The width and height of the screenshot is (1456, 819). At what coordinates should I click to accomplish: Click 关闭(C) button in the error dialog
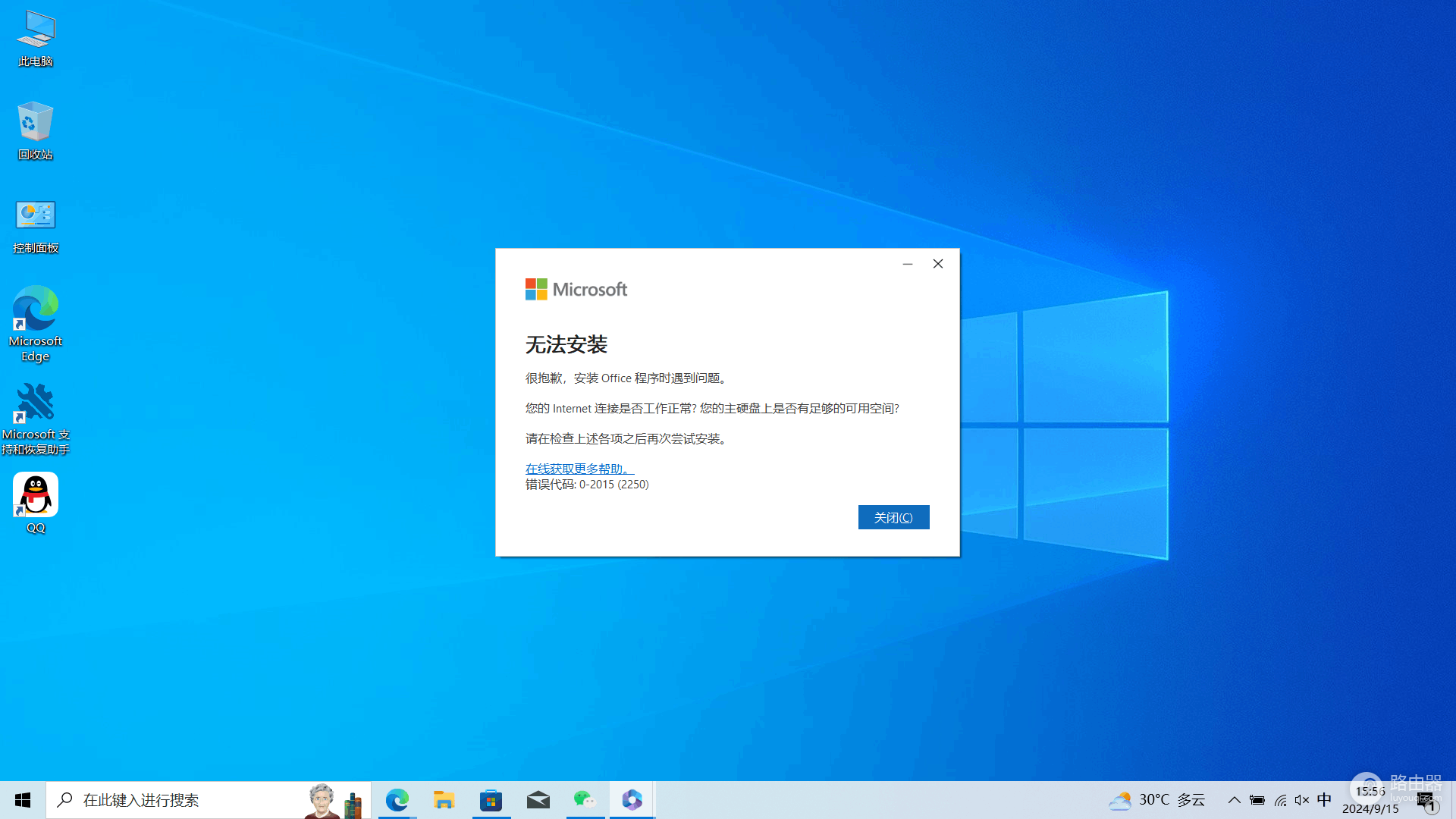(893, 517)
